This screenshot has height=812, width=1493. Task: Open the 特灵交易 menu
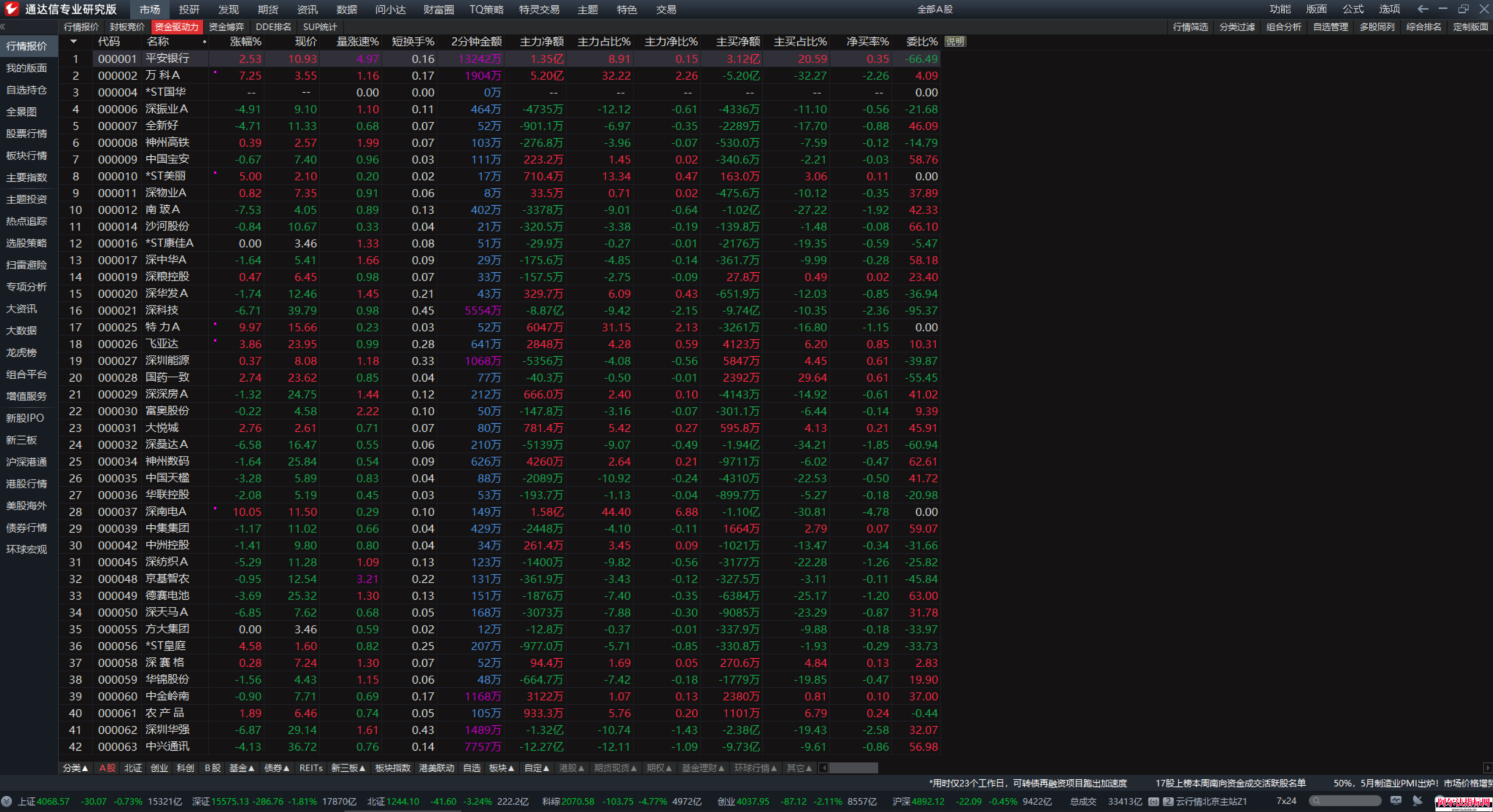point(539,9)
